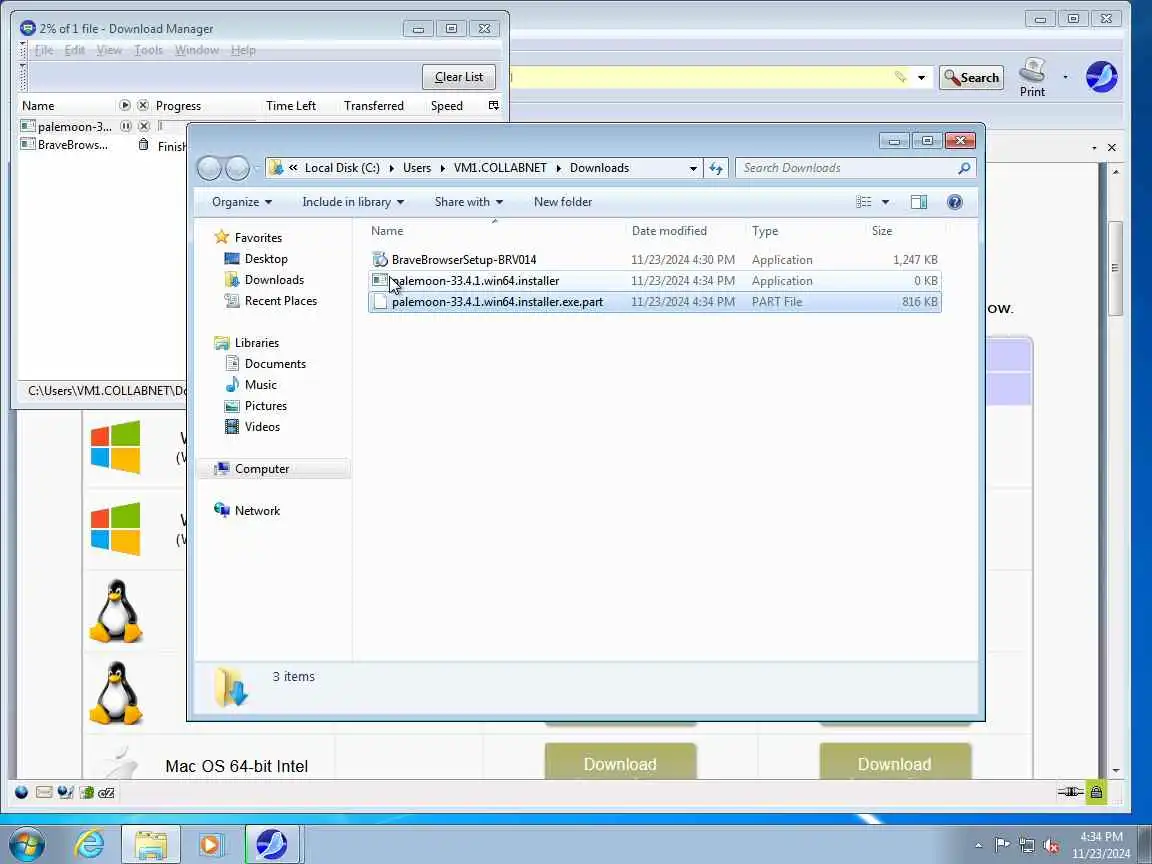The width and height of the screenshot is (1152, 864).
Task: Click the SeaMonkey Search button
Action: click(x=971, y=77)
